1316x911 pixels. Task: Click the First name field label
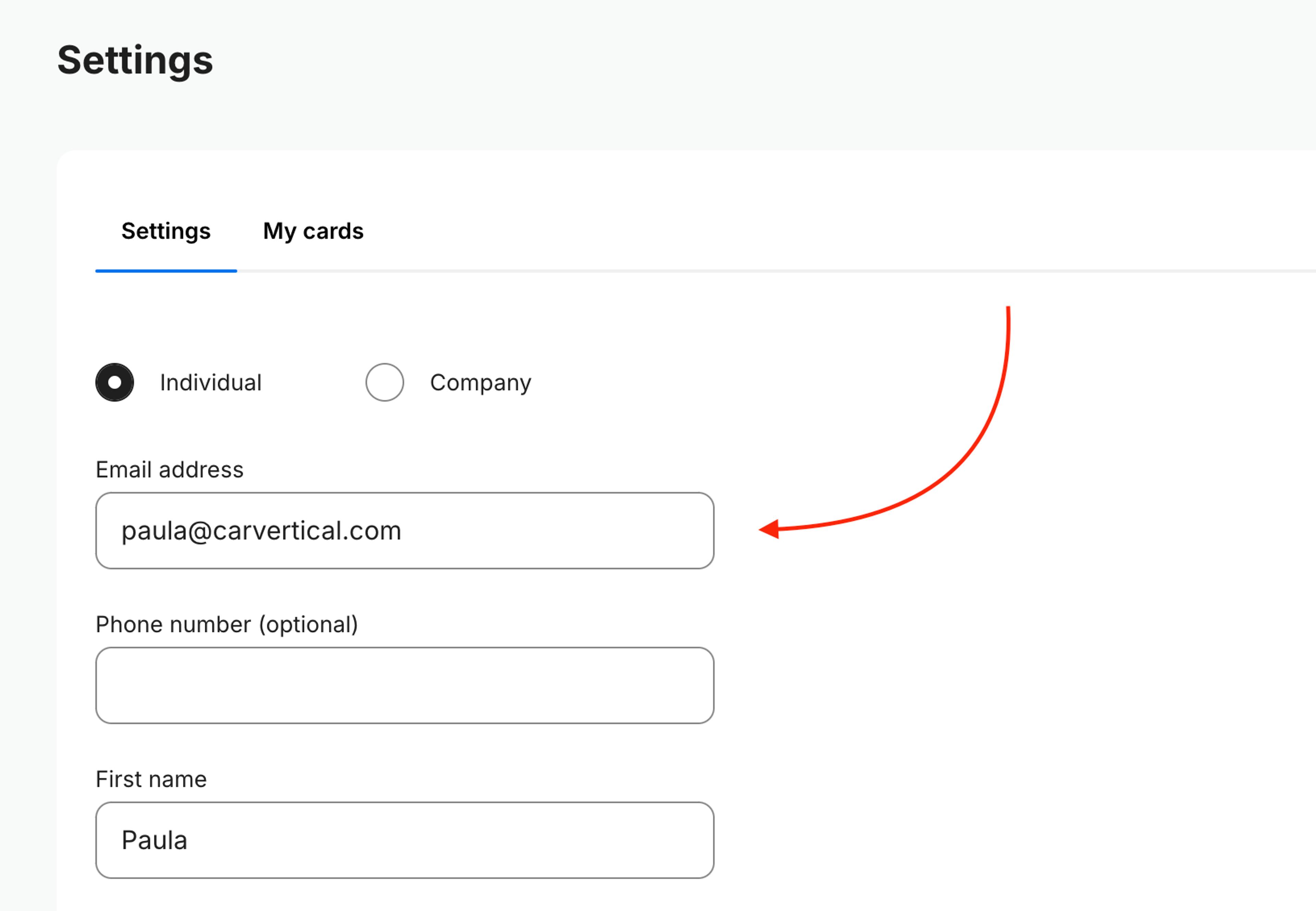click(151, 779)
